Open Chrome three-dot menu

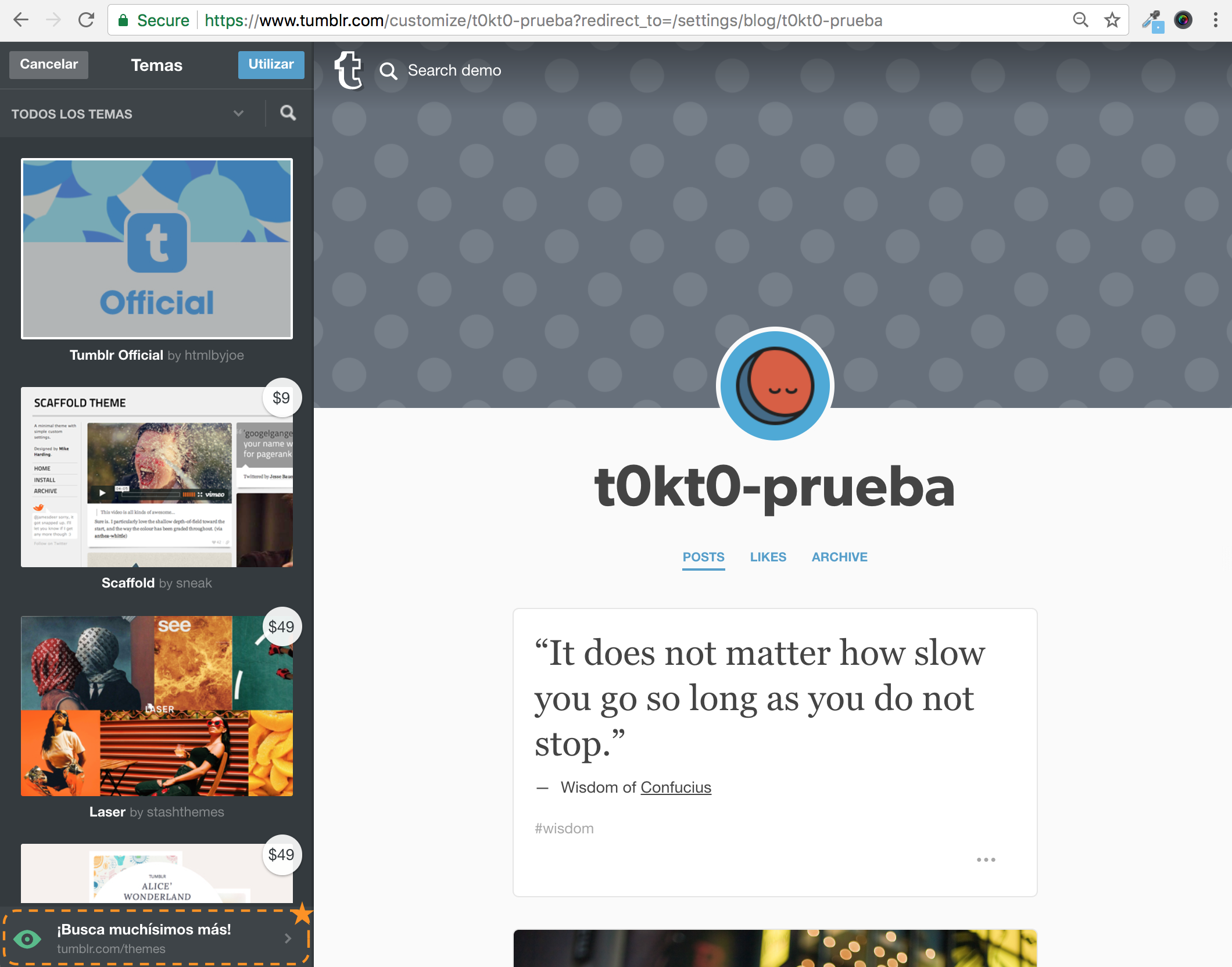(x=1215, y=20)
